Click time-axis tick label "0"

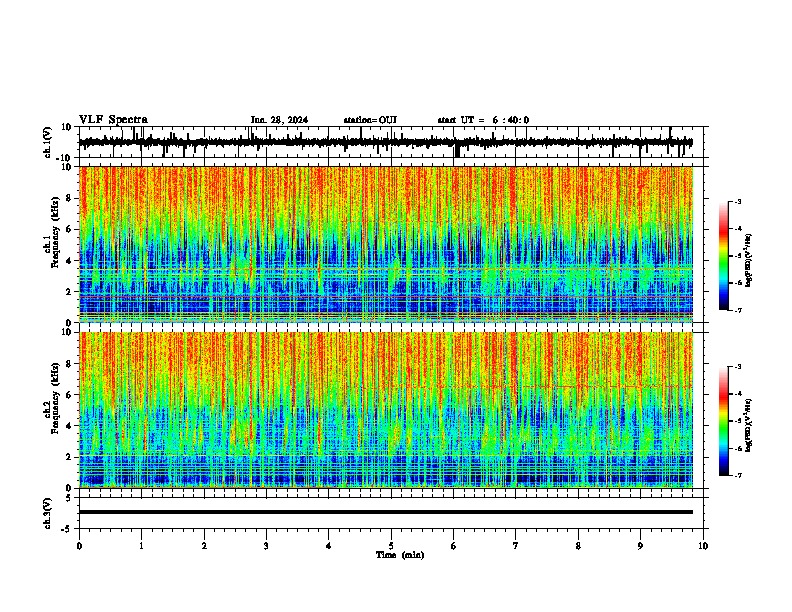click(x=79, y=546)
